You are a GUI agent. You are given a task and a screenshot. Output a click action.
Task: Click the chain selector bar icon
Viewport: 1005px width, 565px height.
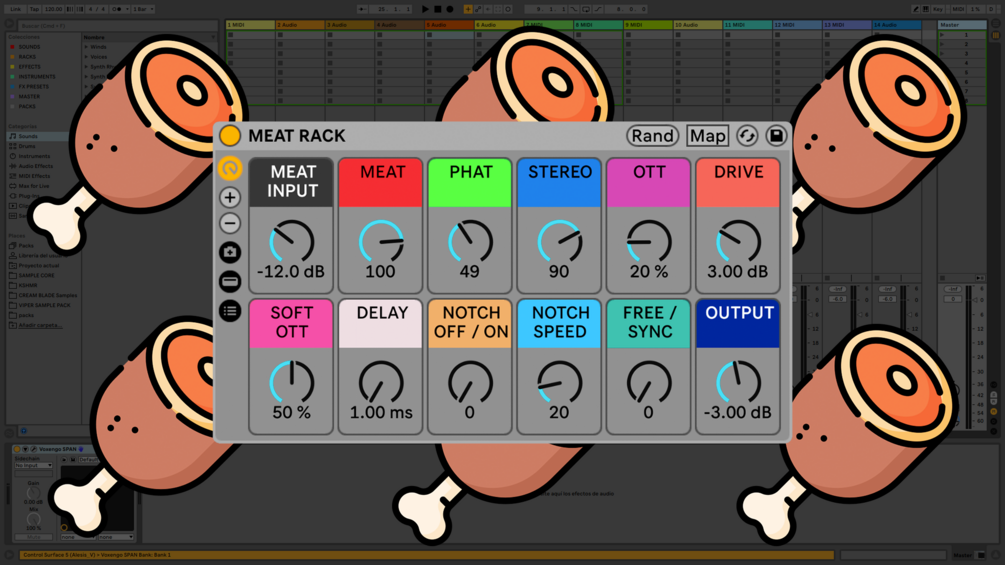pos(230,281)
